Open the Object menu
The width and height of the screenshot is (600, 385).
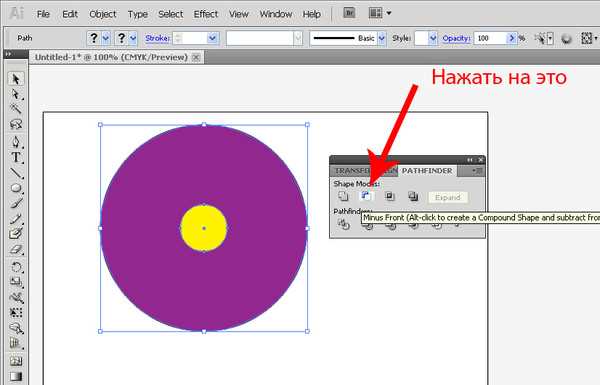103,14
